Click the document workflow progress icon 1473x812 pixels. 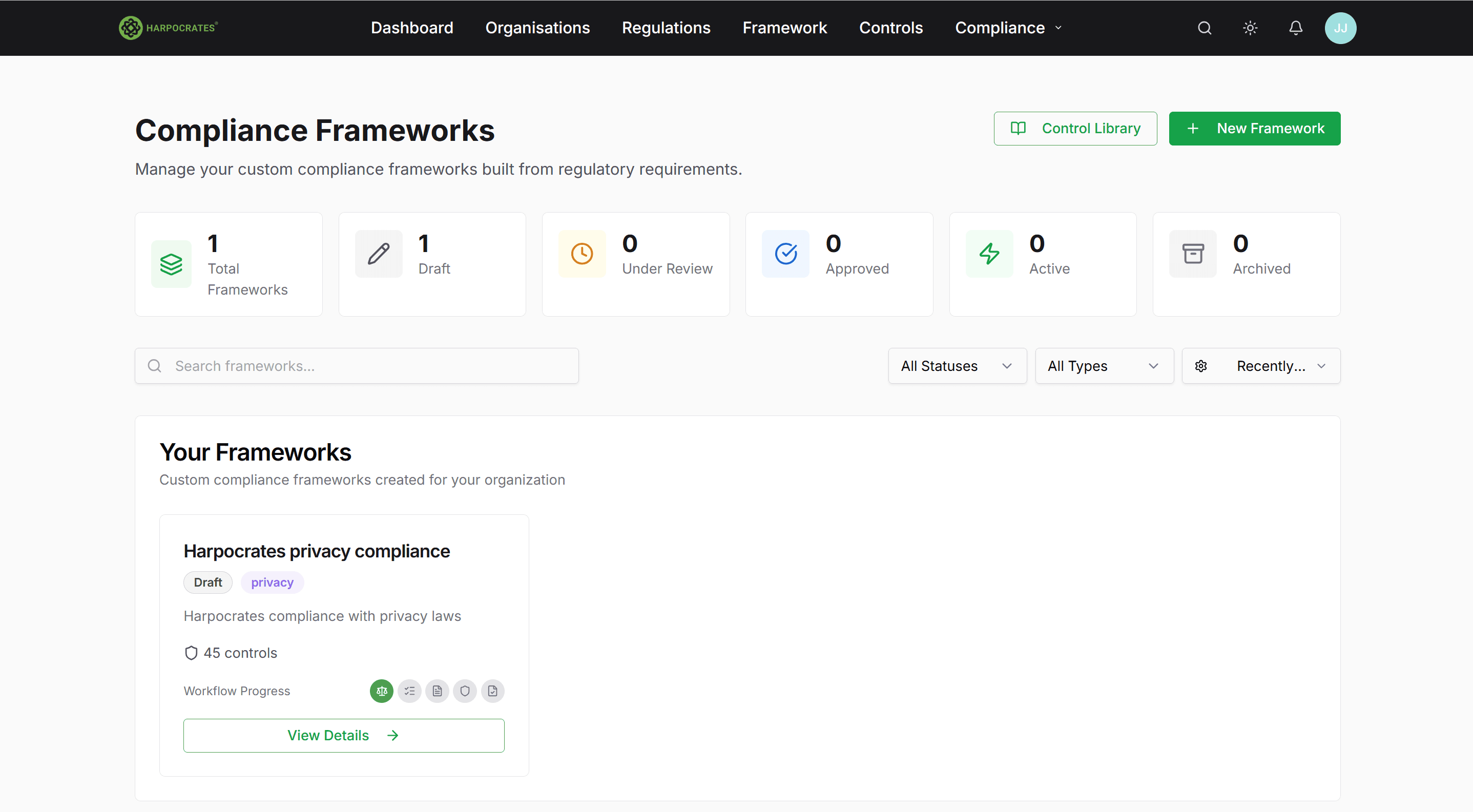pyautogui.click(x=438, y=691)
